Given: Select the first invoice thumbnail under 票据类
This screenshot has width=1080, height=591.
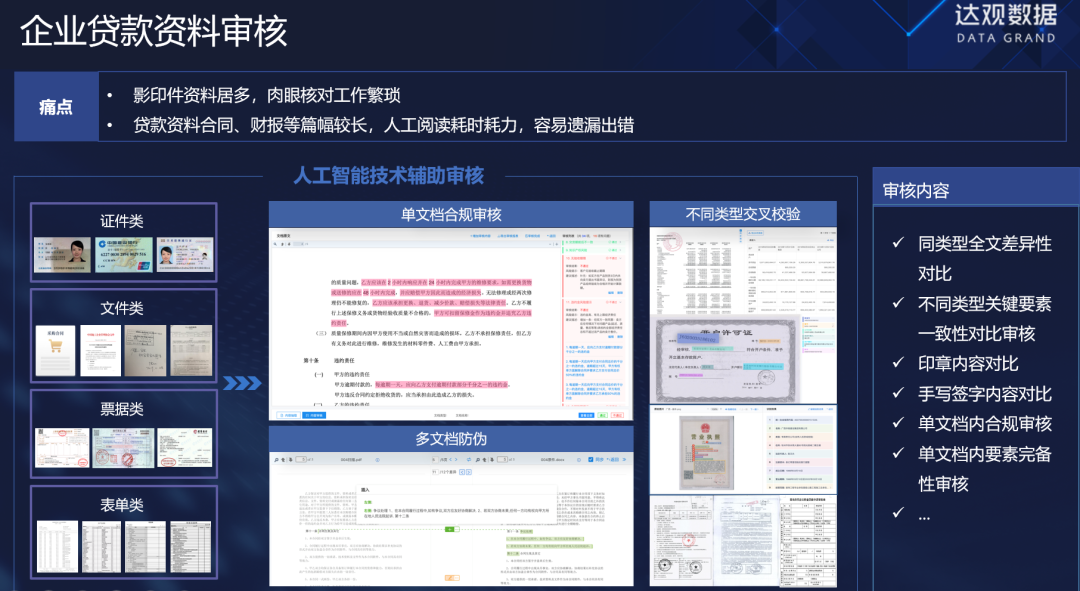Looking at the screenshot, I should (x=63, y=448).
